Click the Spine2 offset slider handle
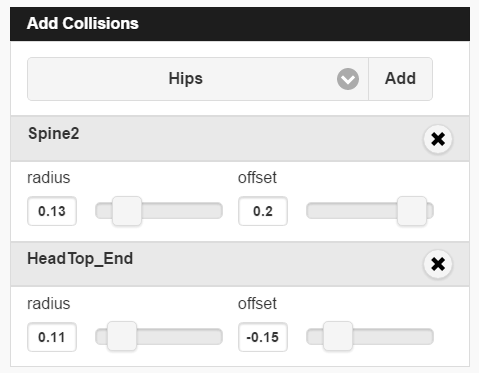Image resolution: width=479 pixels, height=373 pixels. click(x=412, y=211)
